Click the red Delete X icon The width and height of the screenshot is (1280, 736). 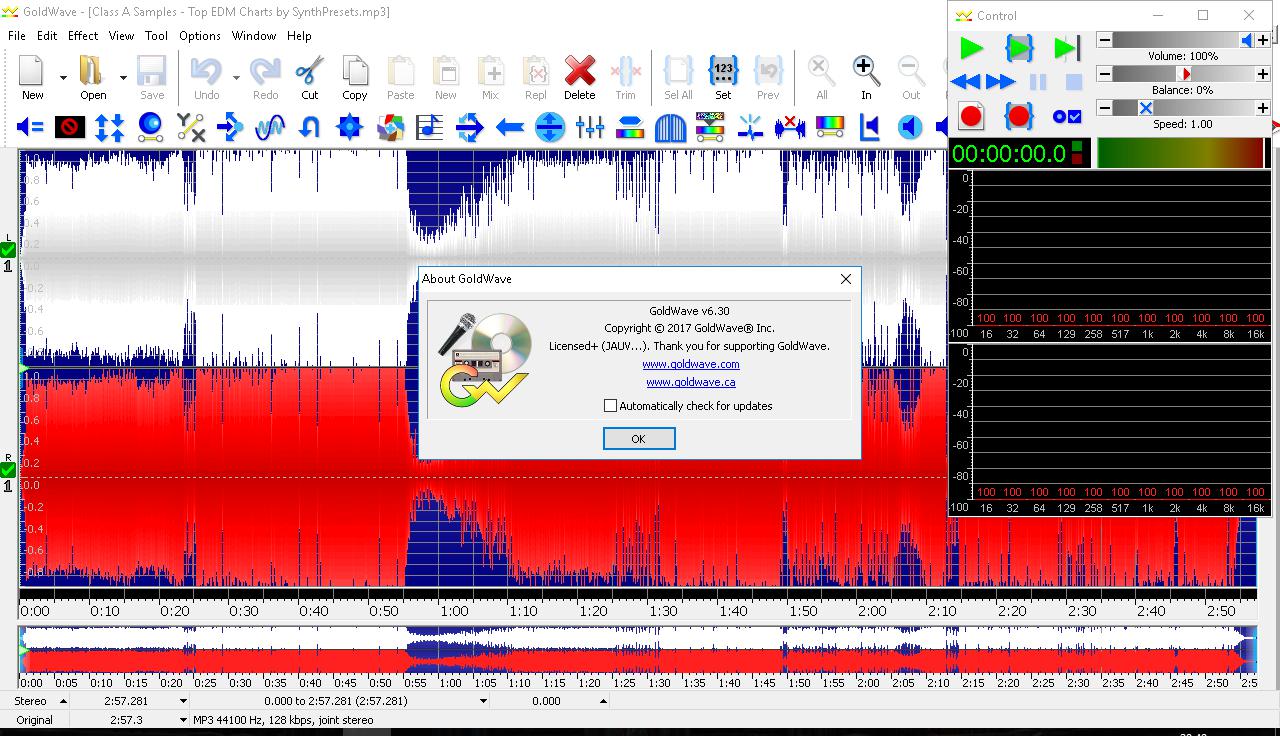click(579, 71)
